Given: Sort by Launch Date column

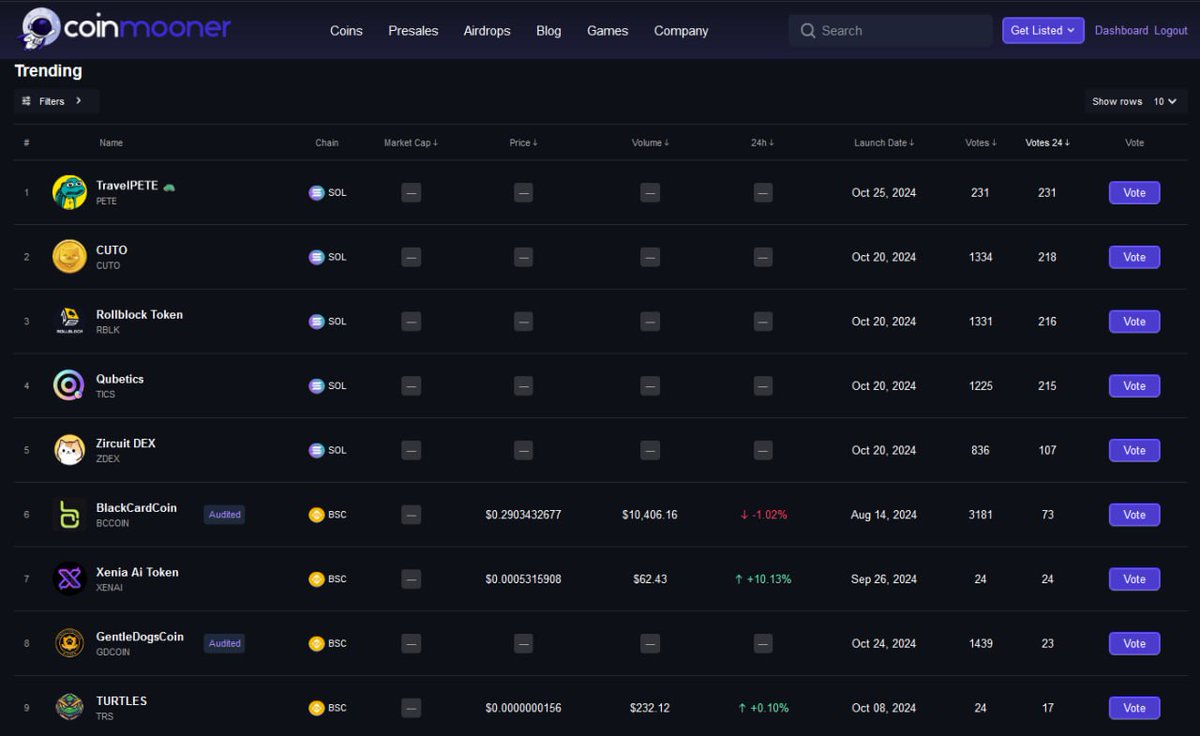Looking at the screenshot, I should 884,143.
